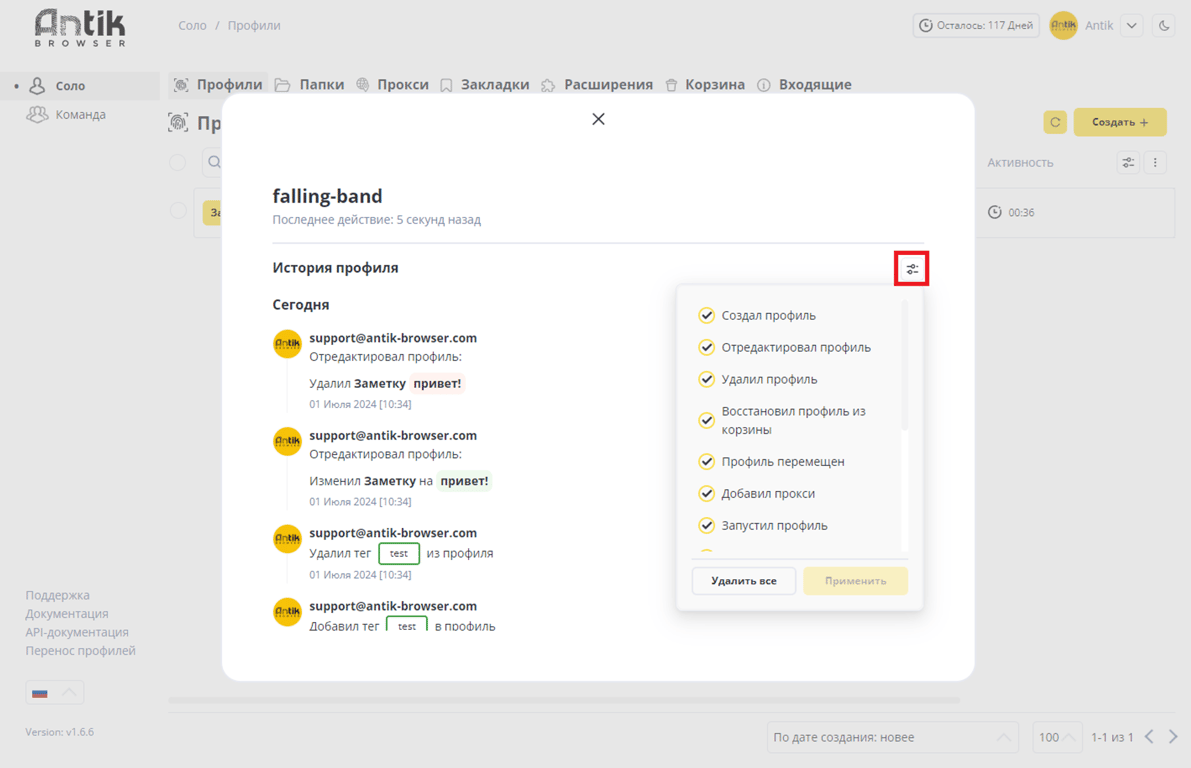This screenshot has width=1191, height=768.
Task: Expand the Antik account dropdown chevron
Action: [x=1132, y=26]
